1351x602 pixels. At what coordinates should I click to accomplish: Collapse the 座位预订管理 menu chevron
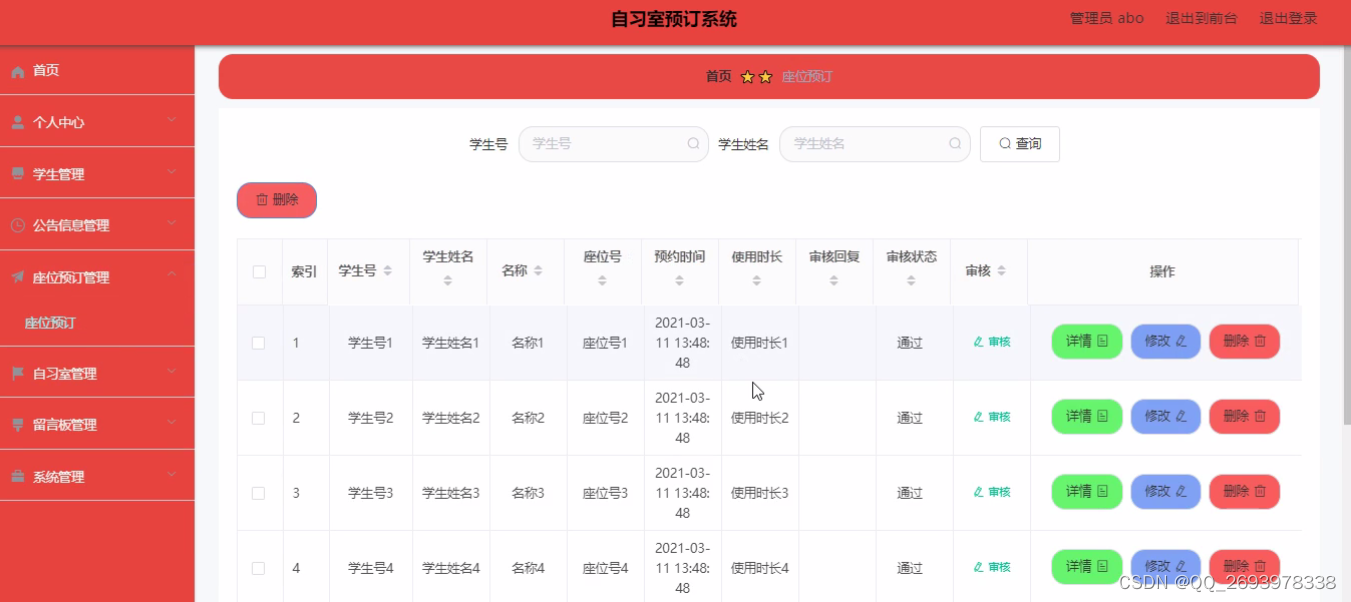(171, 275)
